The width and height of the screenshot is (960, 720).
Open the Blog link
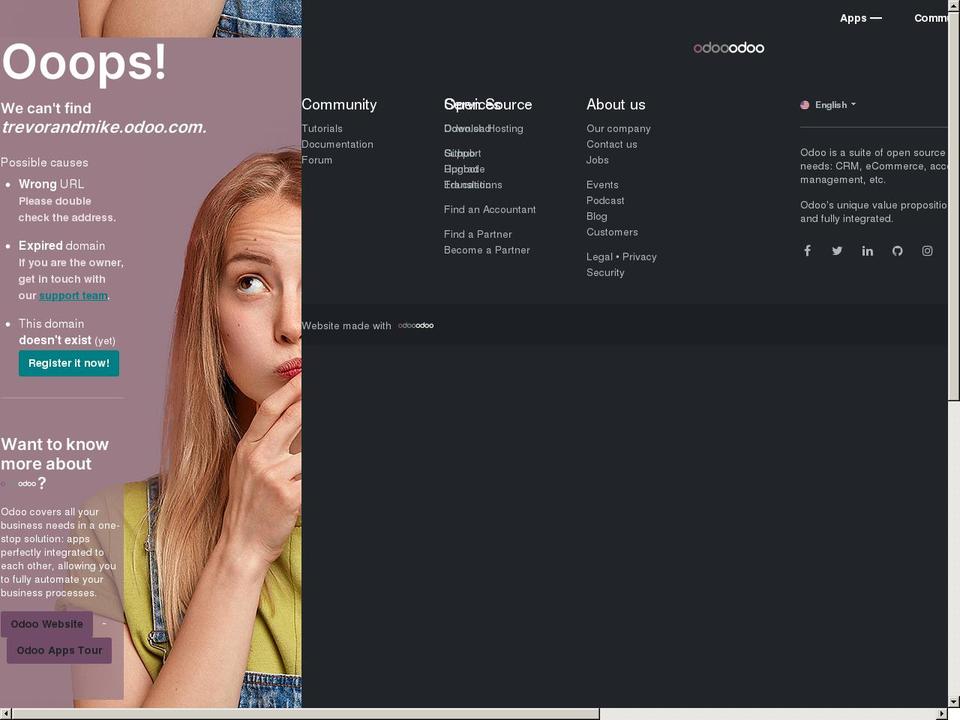(597, 216)
